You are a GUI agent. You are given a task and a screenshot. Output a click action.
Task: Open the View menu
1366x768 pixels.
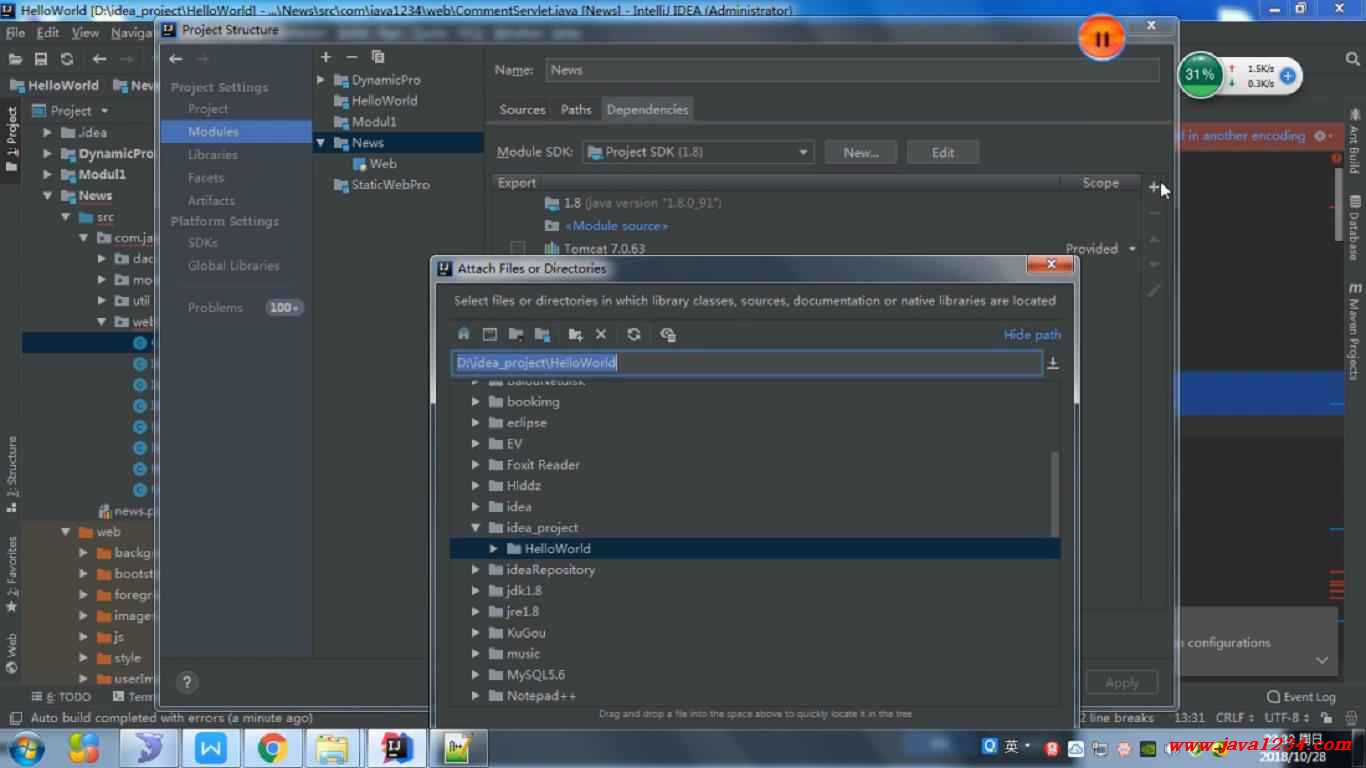(x=85, y=33)
